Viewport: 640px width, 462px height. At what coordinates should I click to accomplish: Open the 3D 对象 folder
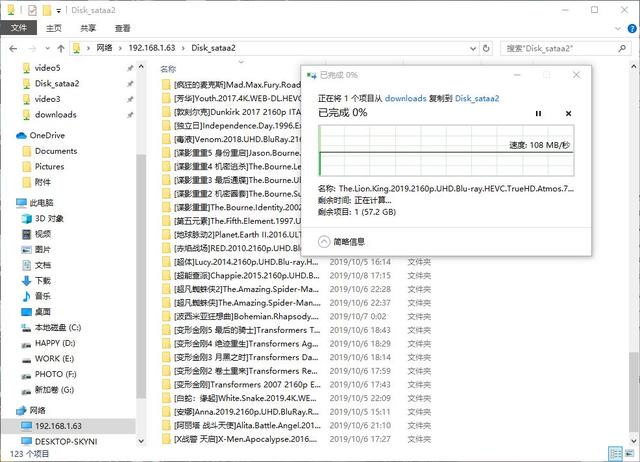(x=49, y=218)
